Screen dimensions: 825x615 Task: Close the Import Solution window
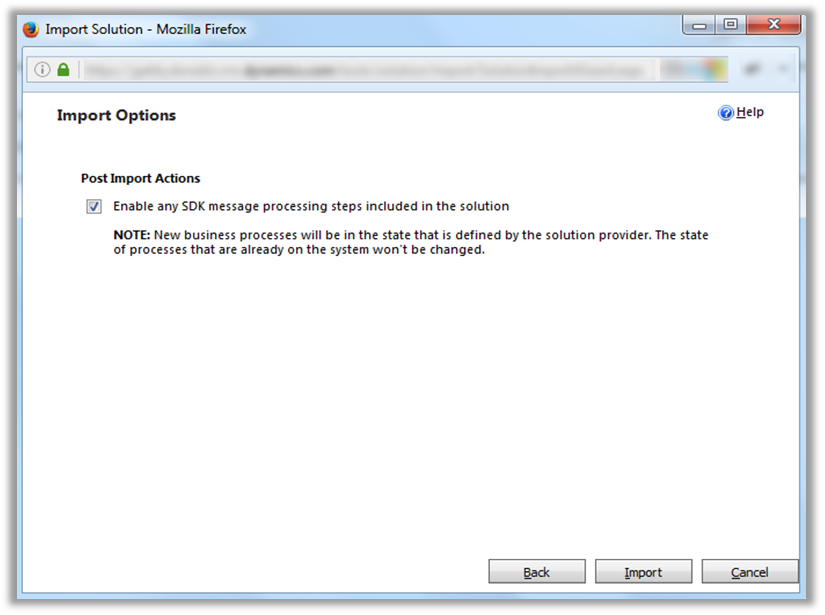(775, 25)
